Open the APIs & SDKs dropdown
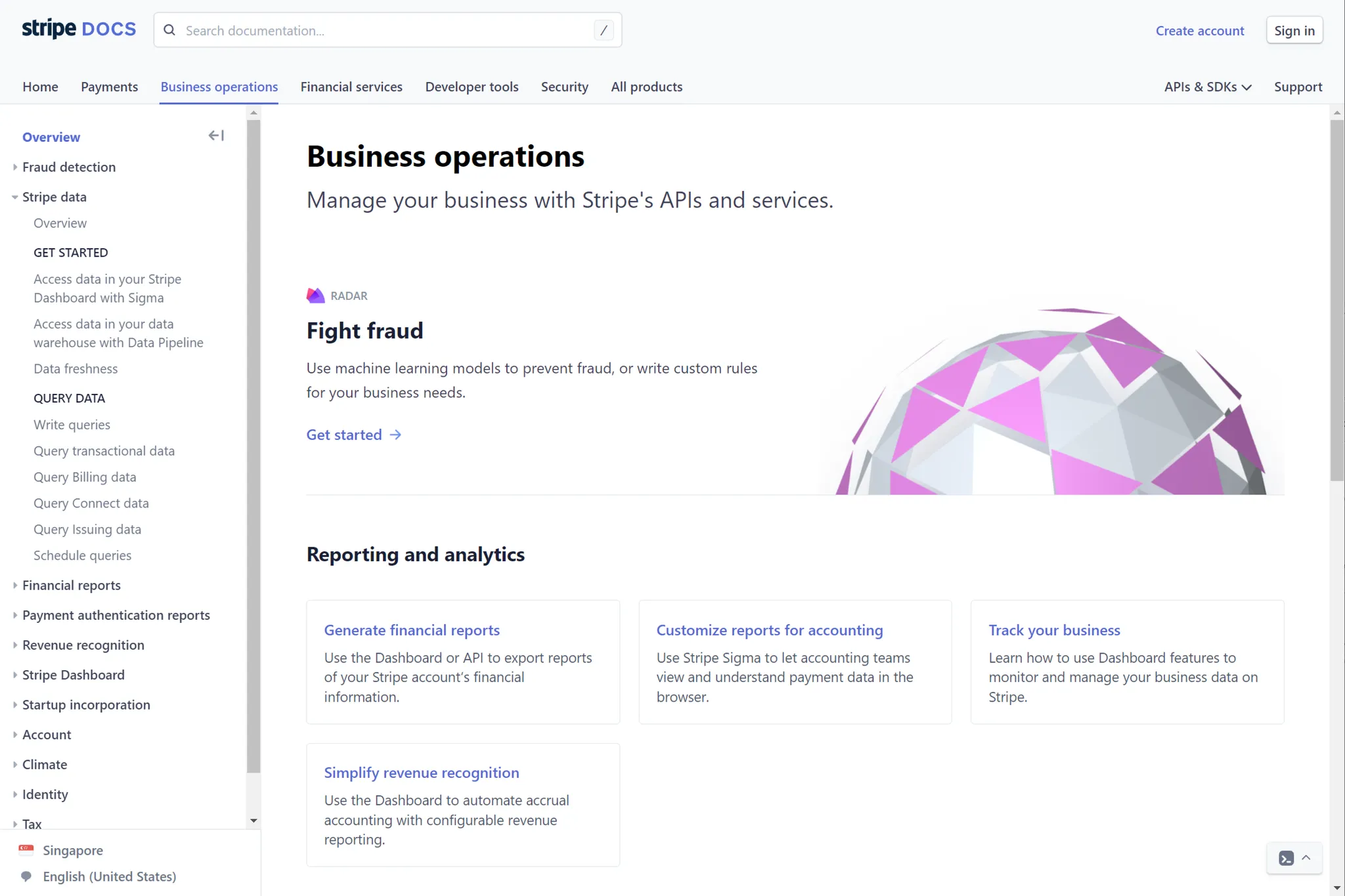Viewport: 1345px width, 896px height. [x=1207, y=87]
